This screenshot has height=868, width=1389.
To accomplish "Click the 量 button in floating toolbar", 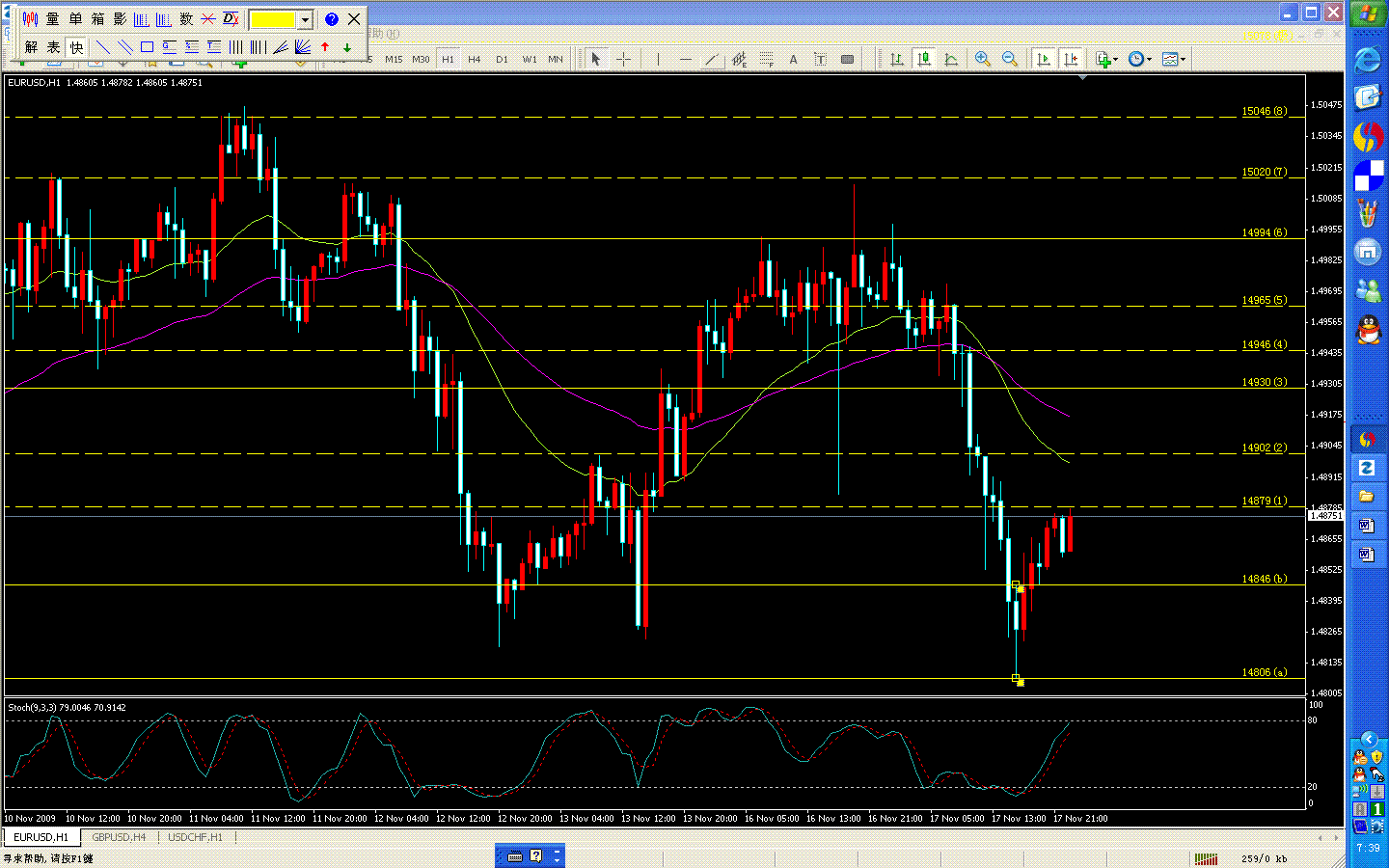I will (52, 18).
